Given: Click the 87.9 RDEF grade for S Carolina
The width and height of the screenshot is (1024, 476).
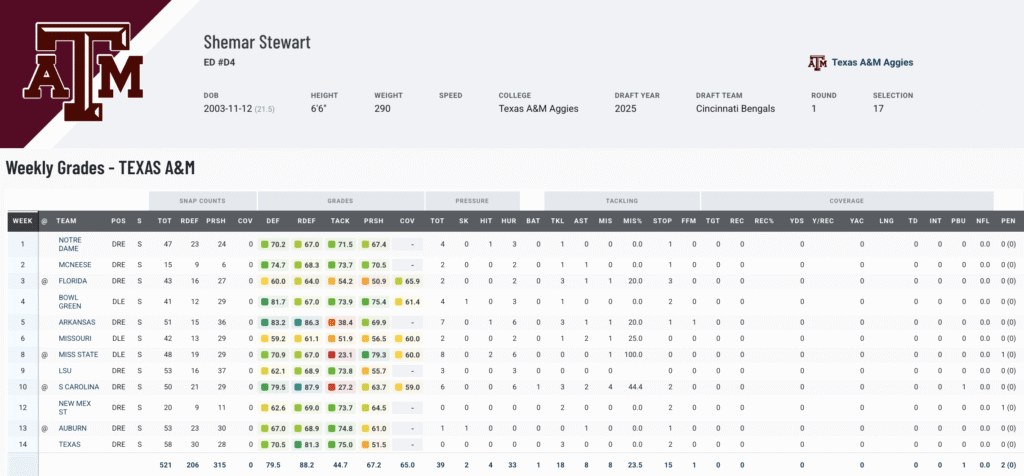Looking at the screenshot, I should 307,387.
